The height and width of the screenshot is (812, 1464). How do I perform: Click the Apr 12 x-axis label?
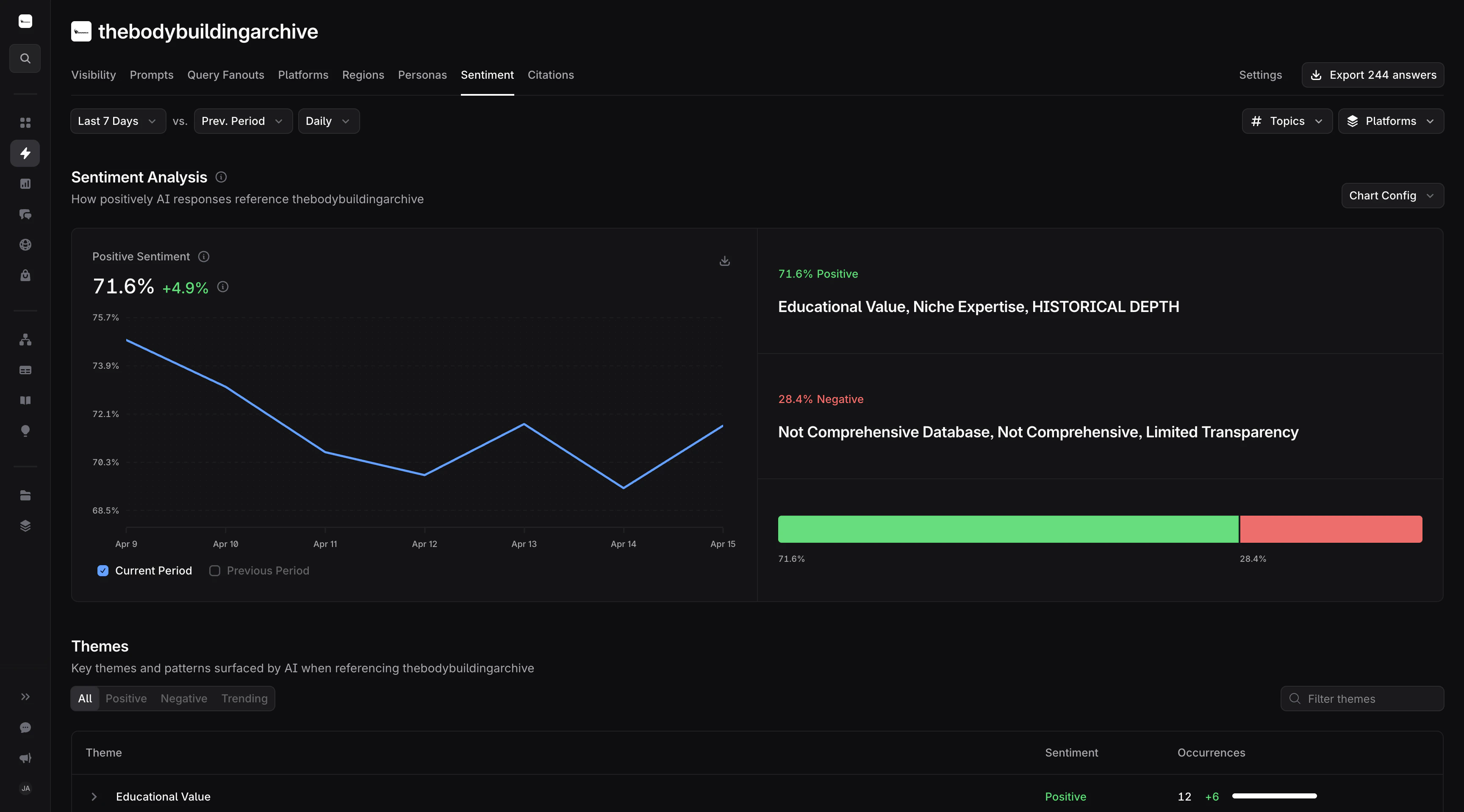coord(424,544)
